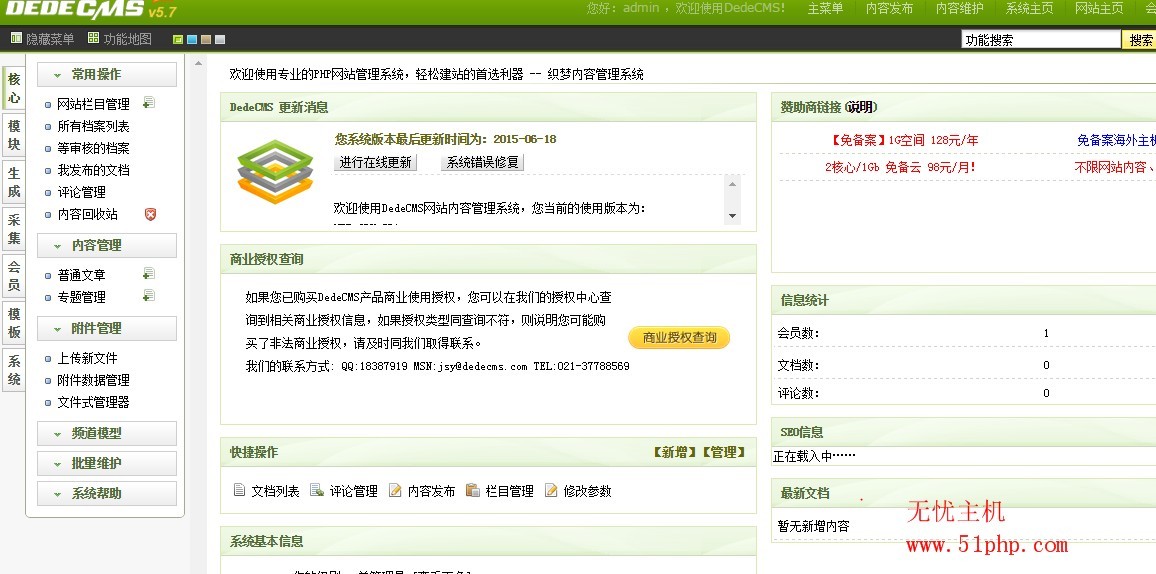The image size is (1156, 574).
Task: Open the 文件式管理器 menu link
Action: [x=94, y=402]
